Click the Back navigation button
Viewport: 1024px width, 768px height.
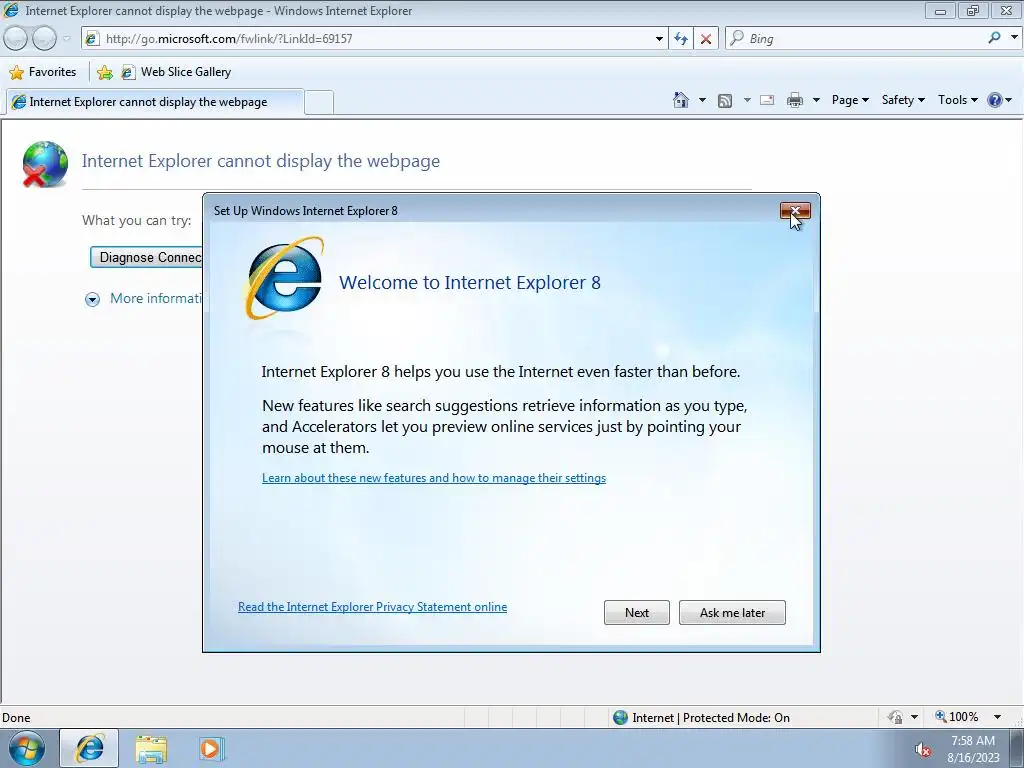15,39
